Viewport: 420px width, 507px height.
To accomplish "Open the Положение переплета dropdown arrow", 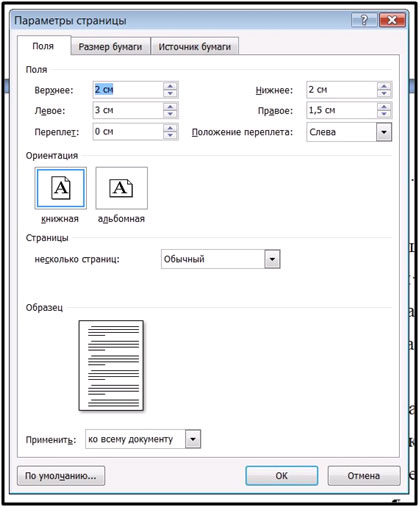I will pos(384,132).
